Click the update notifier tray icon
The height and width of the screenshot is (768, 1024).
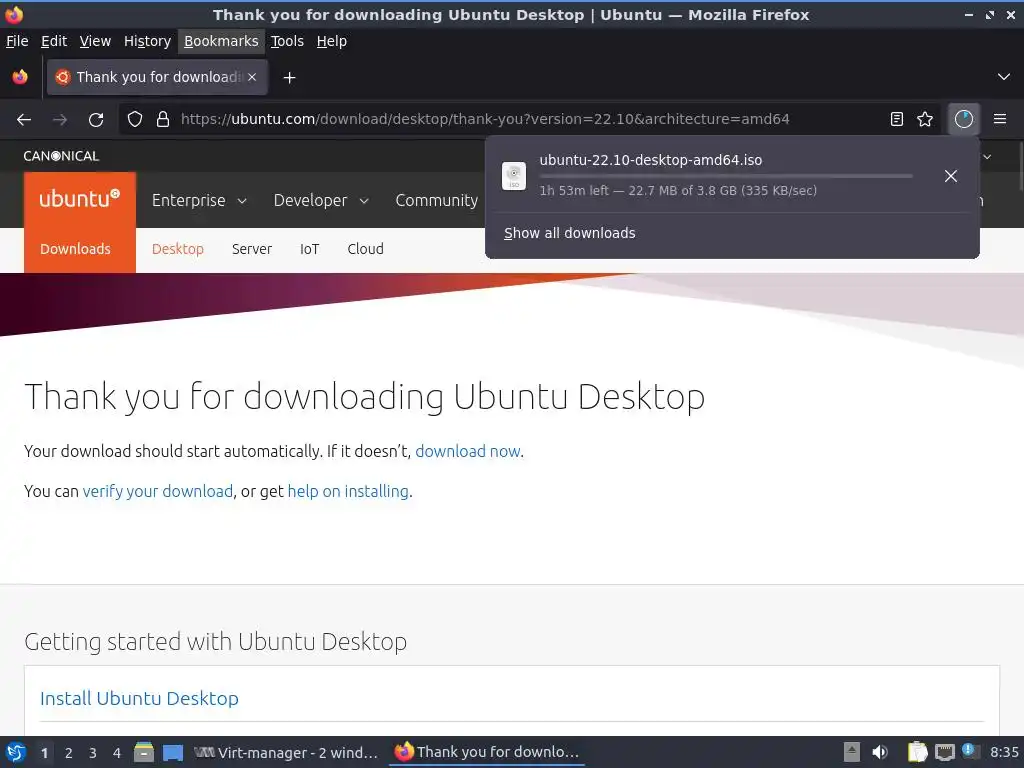pos(970,751)
